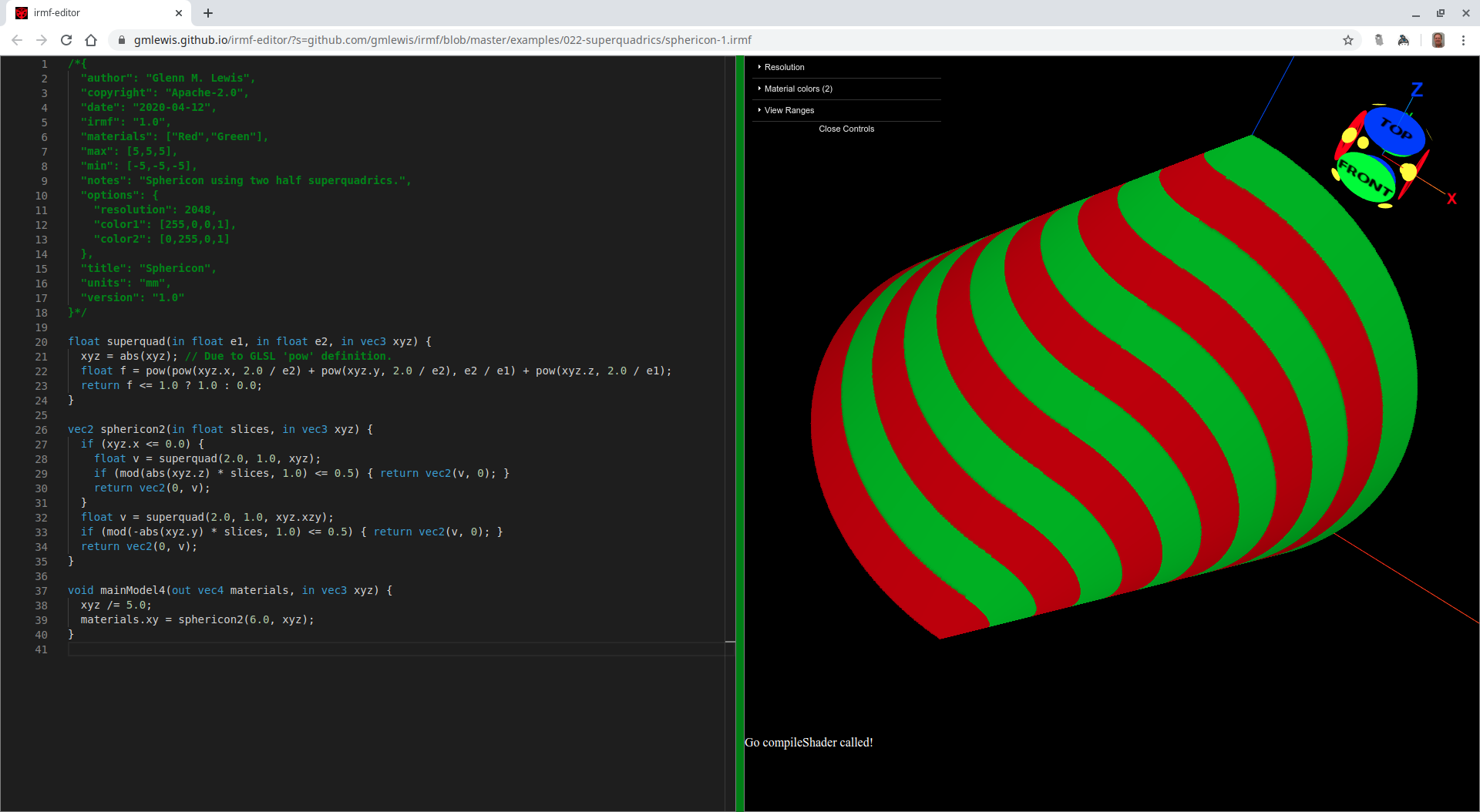Expand the Material colors (2) folder
The width and height of the screenshot is (1480, 812).
pos(798,89)
